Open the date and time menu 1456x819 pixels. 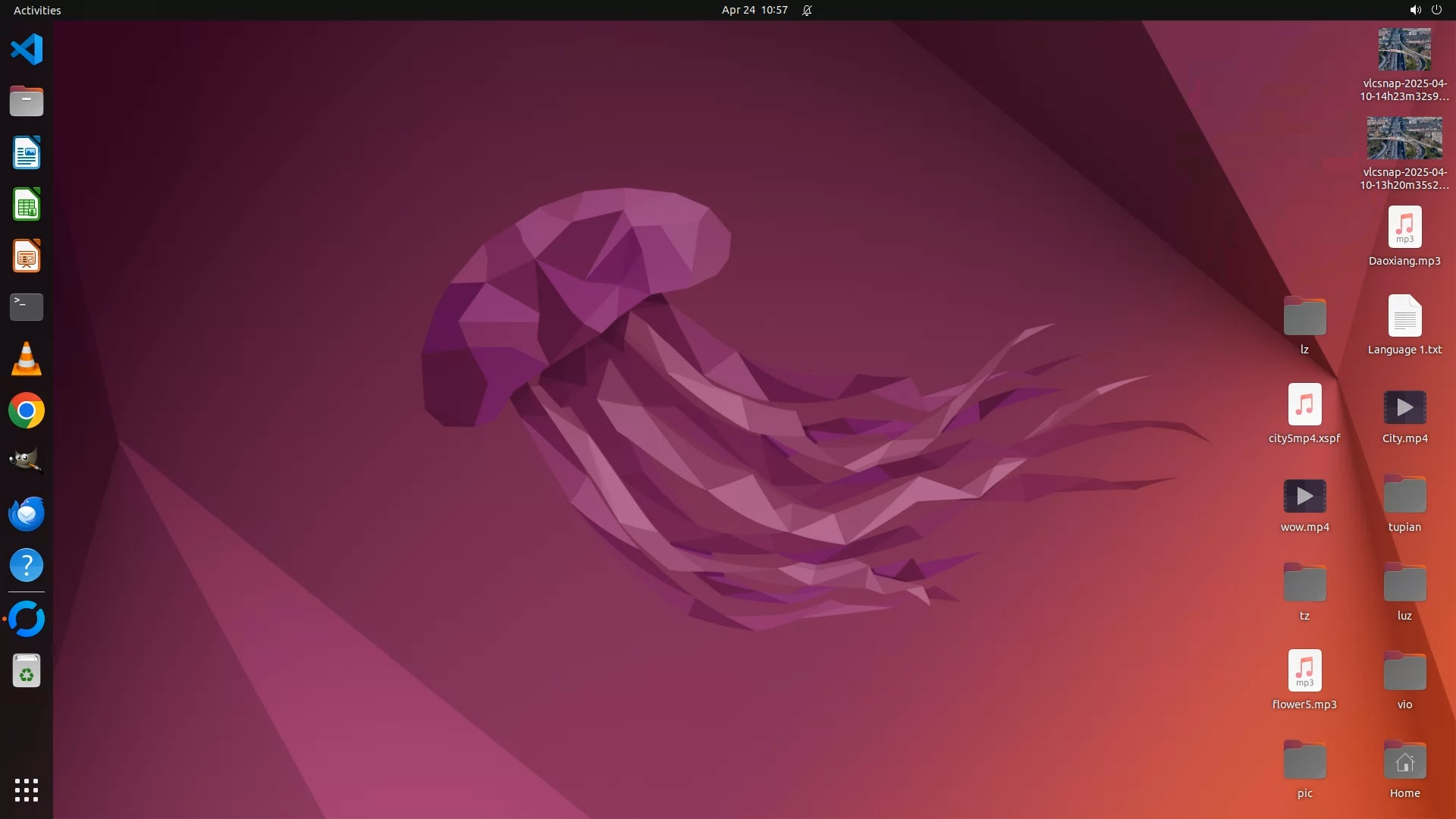[754, 10]
